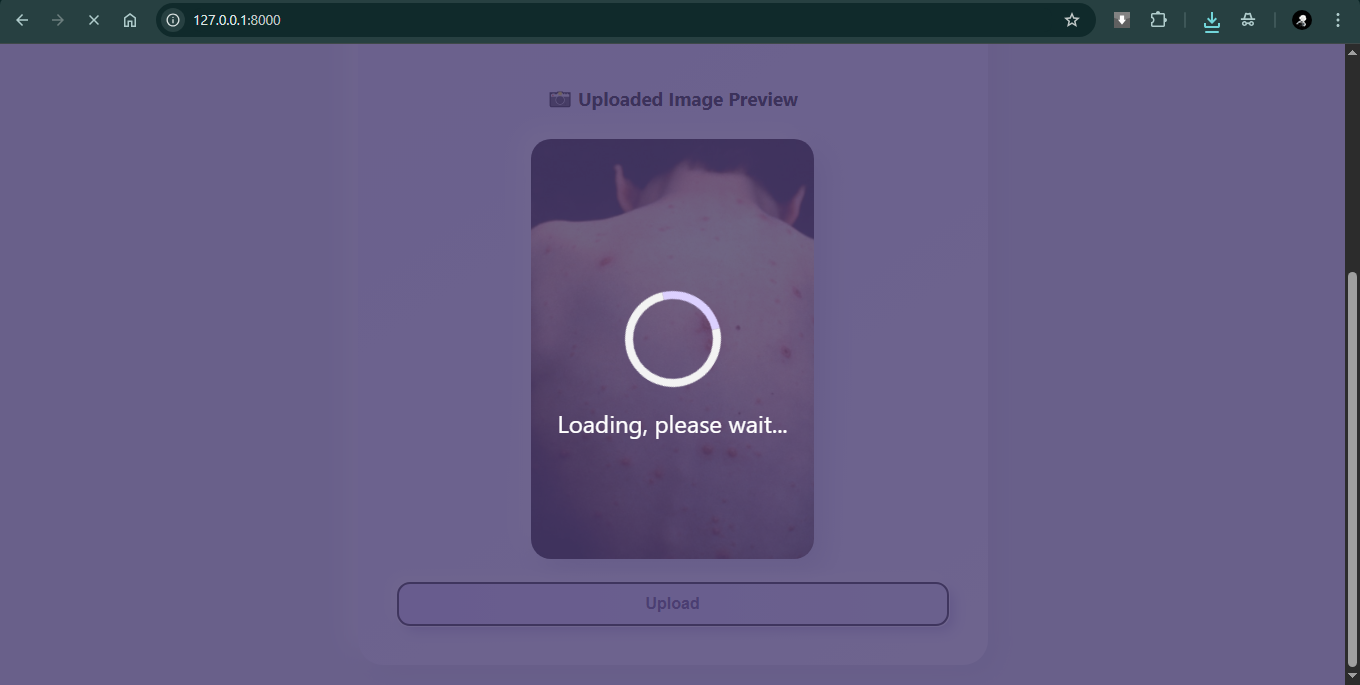Click the vertical scrollbar thumb
Image resolution: width=1360 pixels, height=685 pixels.
click(1352, 469)
